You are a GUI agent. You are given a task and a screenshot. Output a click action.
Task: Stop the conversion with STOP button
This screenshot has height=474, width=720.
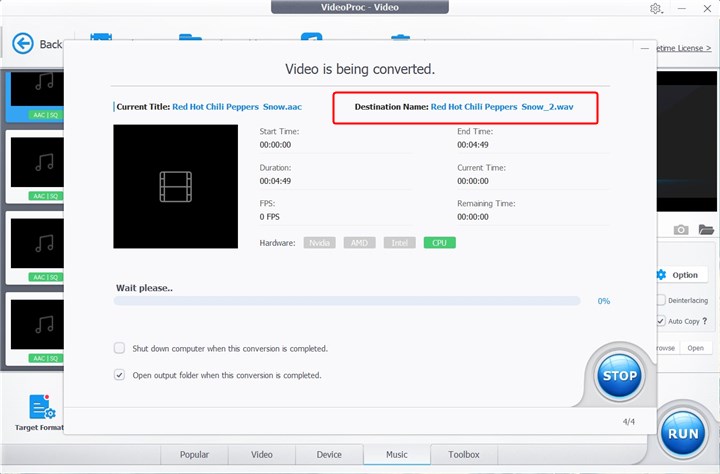click(619, 375)
